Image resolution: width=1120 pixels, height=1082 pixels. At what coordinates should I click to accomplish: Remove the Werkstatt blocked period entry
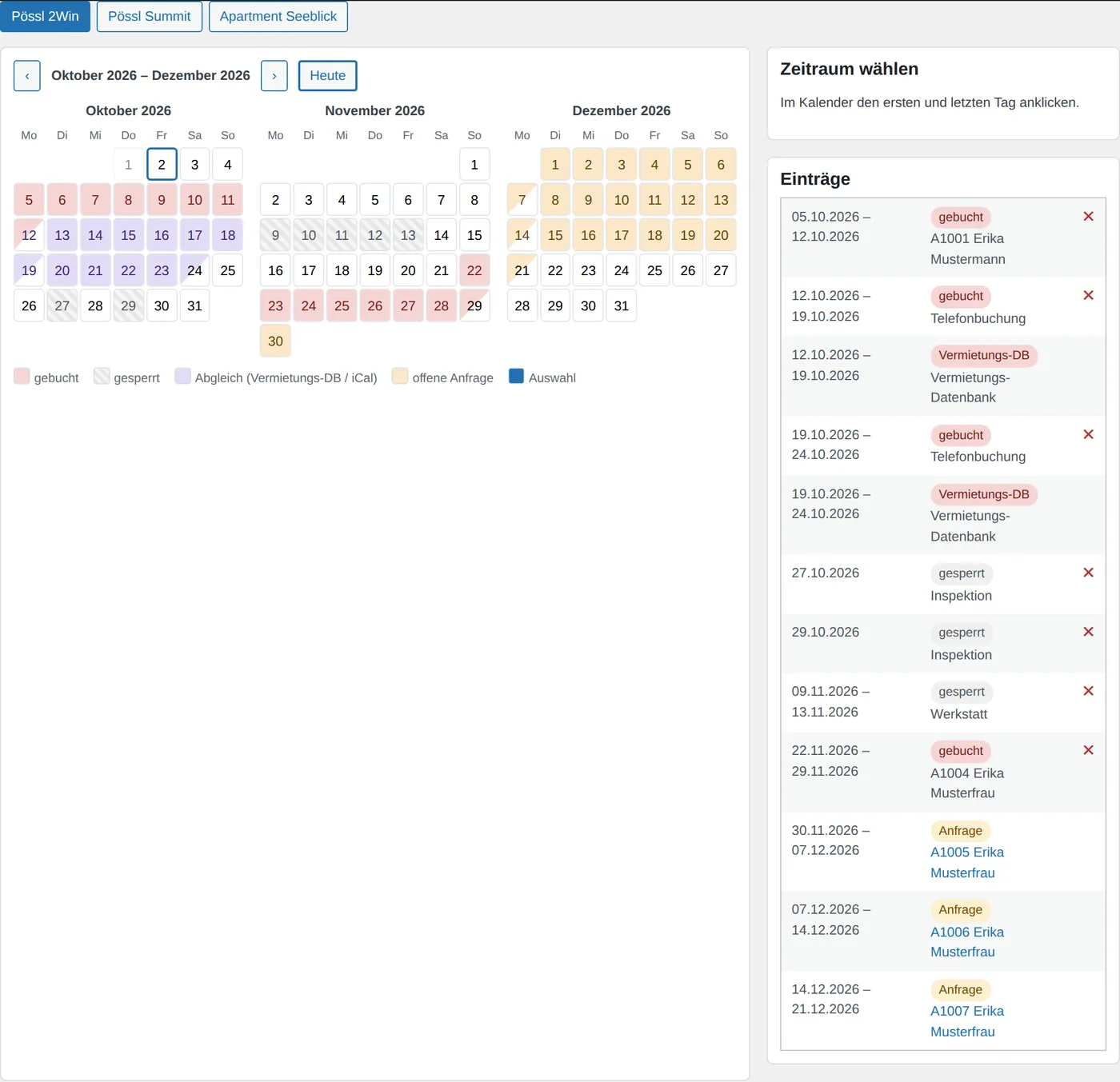(x=1088, y=692)
